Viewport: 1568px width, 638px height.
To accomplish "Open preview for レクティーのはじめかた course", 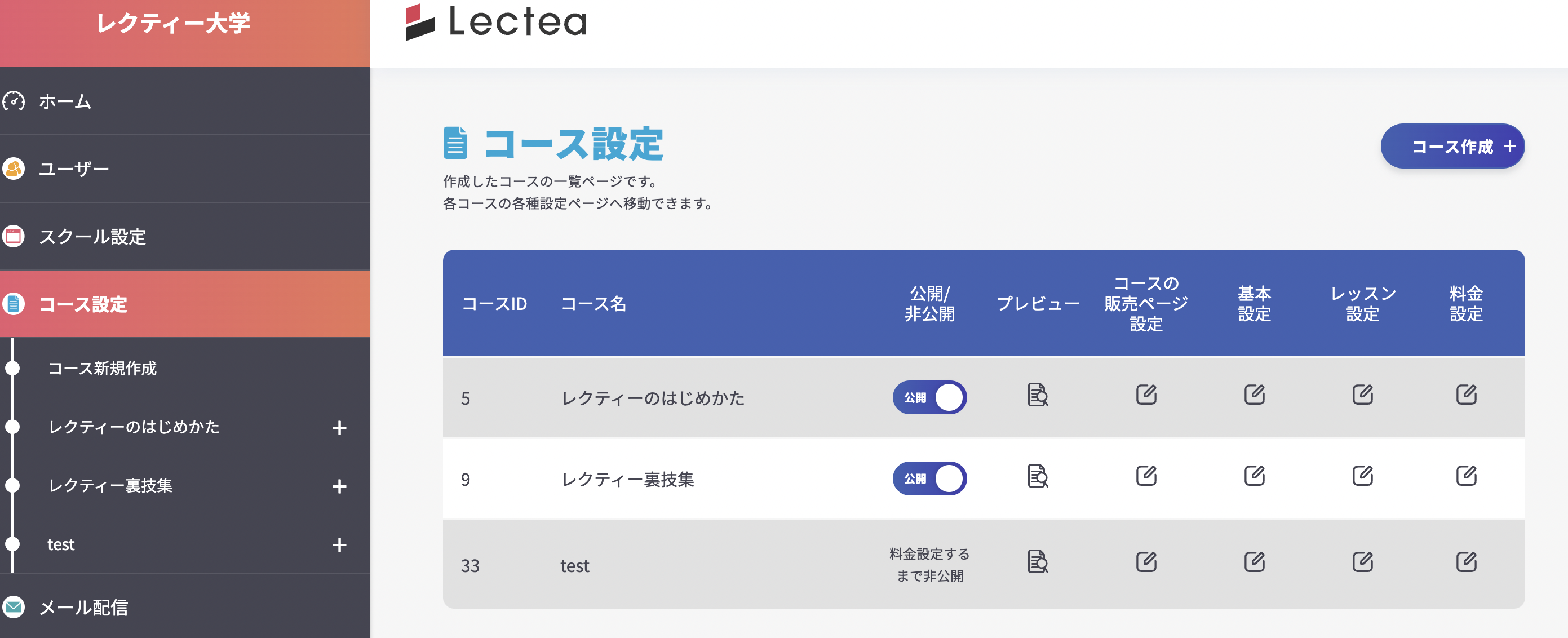I will 1037,395.
